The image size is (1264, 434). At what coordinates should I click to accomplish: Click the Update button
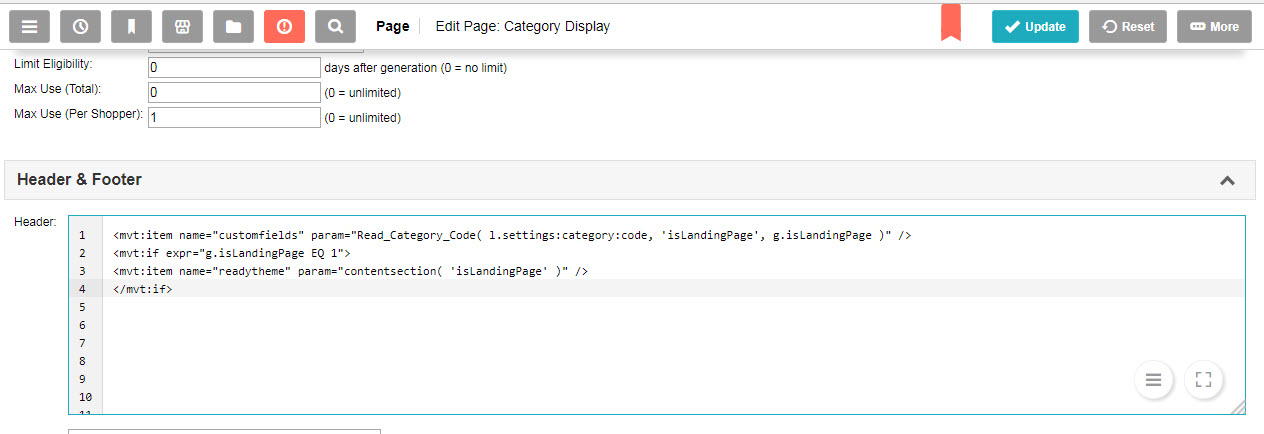(1035, 27)
